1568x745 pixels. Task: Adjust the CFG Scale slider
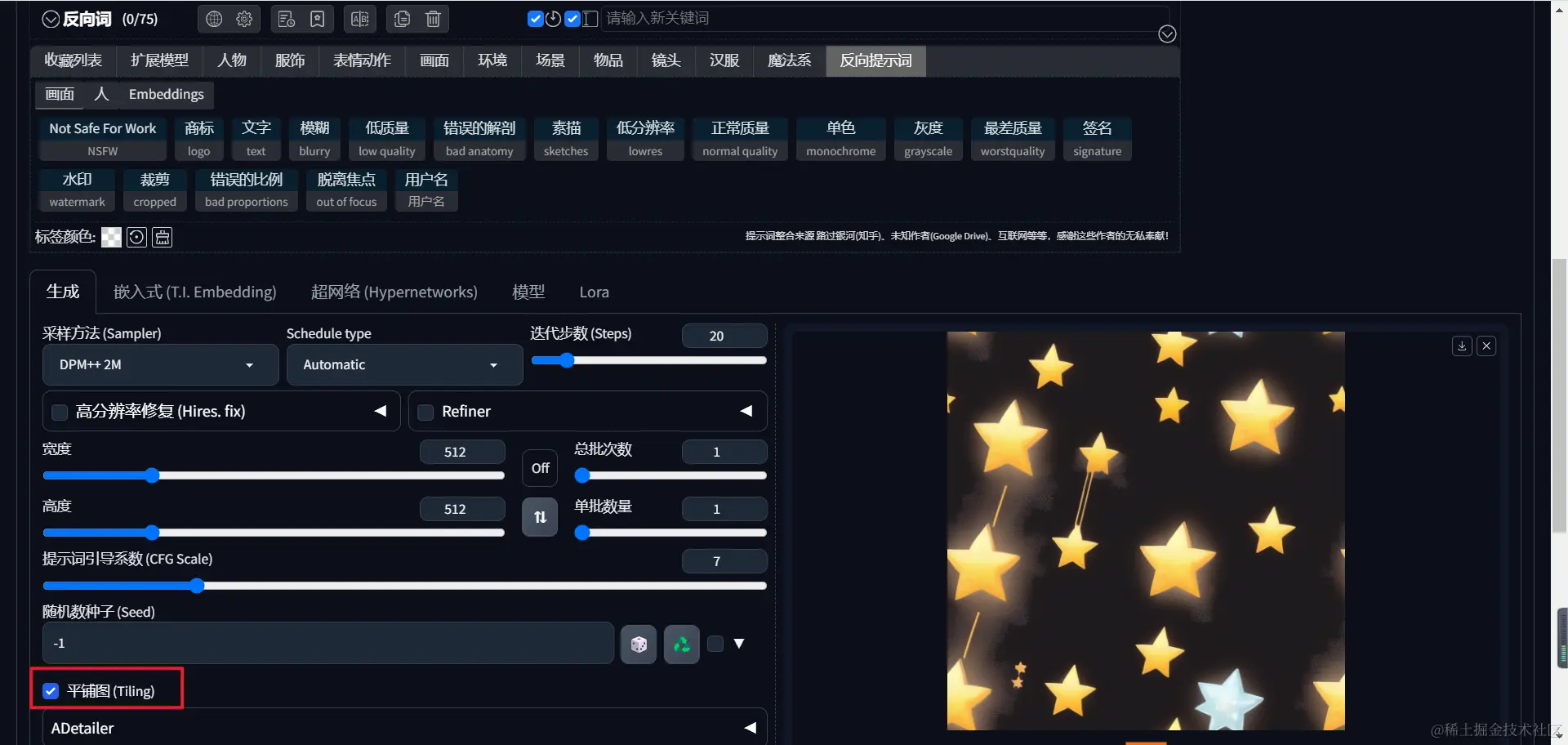[x=404, y=586]
